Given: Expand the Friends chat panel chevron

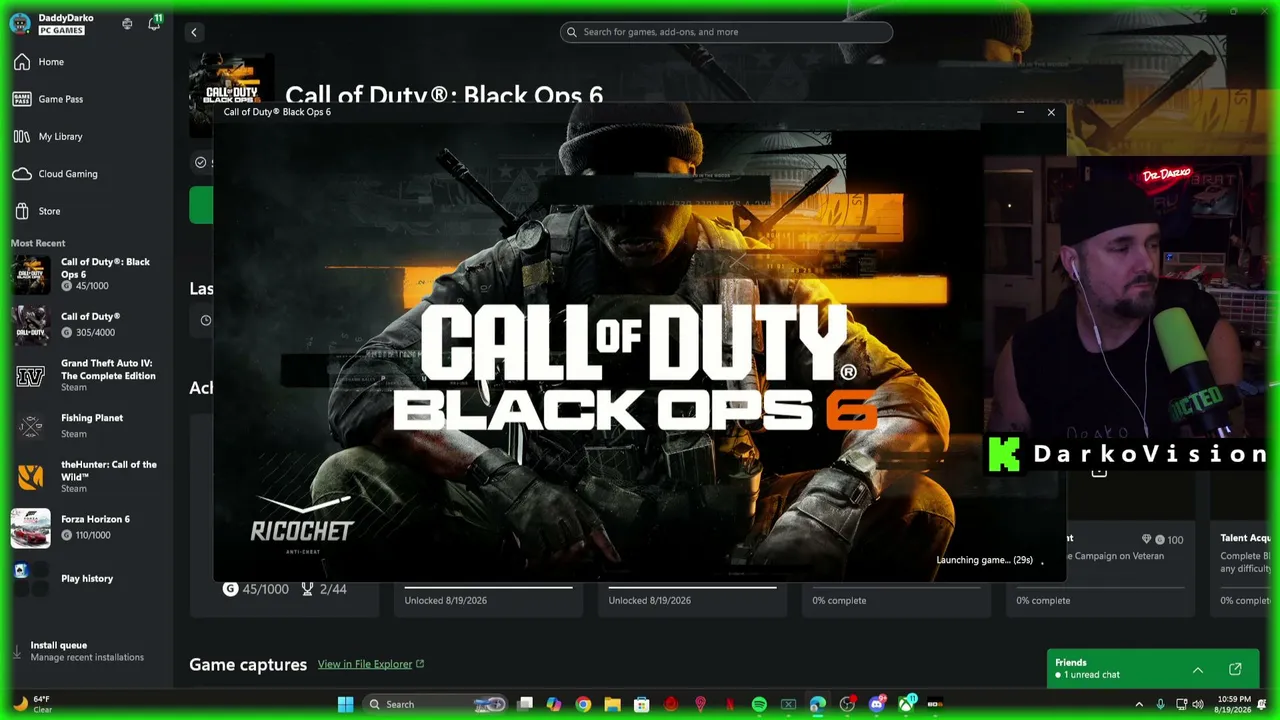Looking at the screenshot, I should click(1197, 669).
